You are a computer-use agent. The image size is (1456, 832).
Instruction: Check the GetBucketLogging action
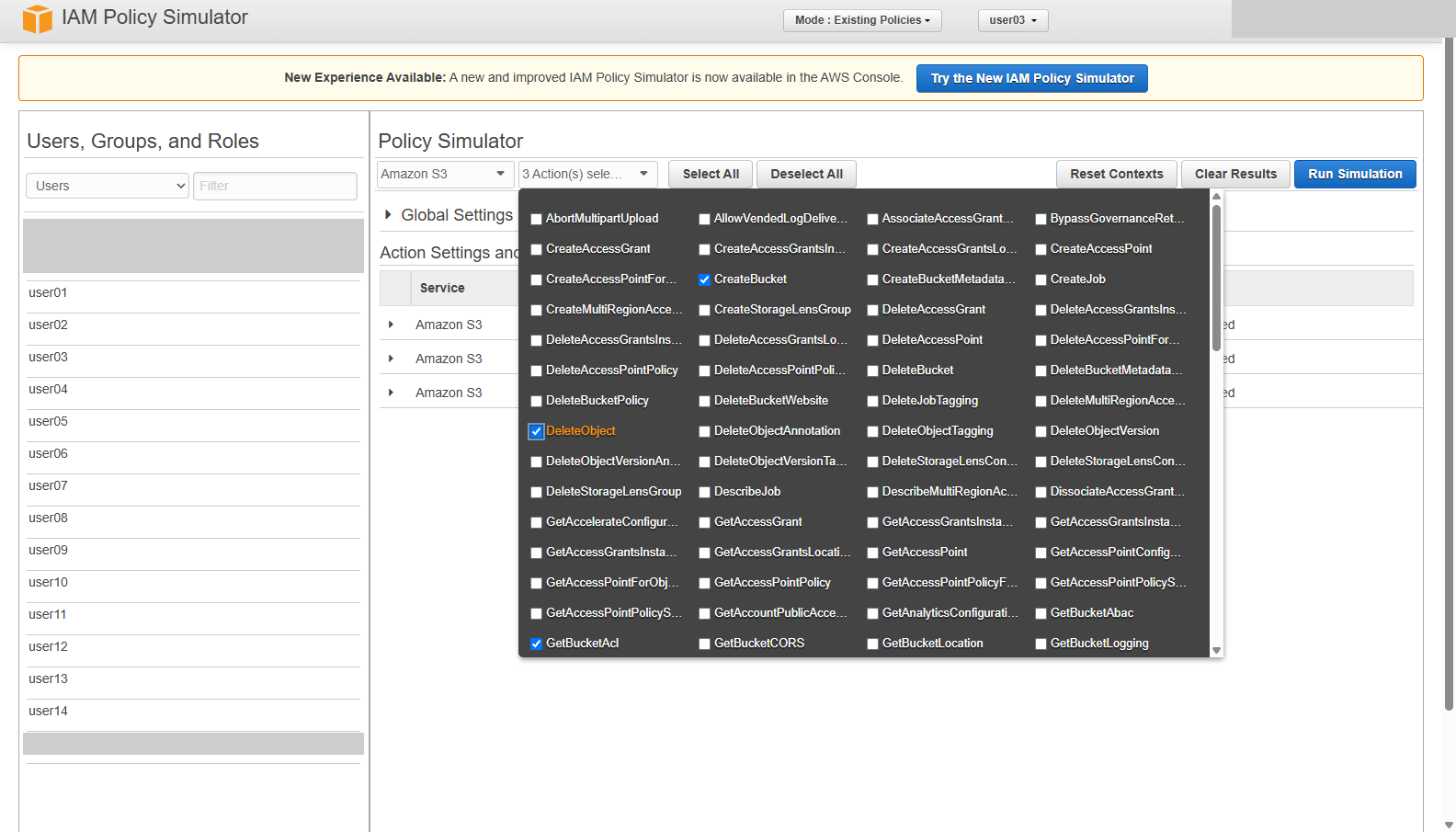coord(1041,644)
